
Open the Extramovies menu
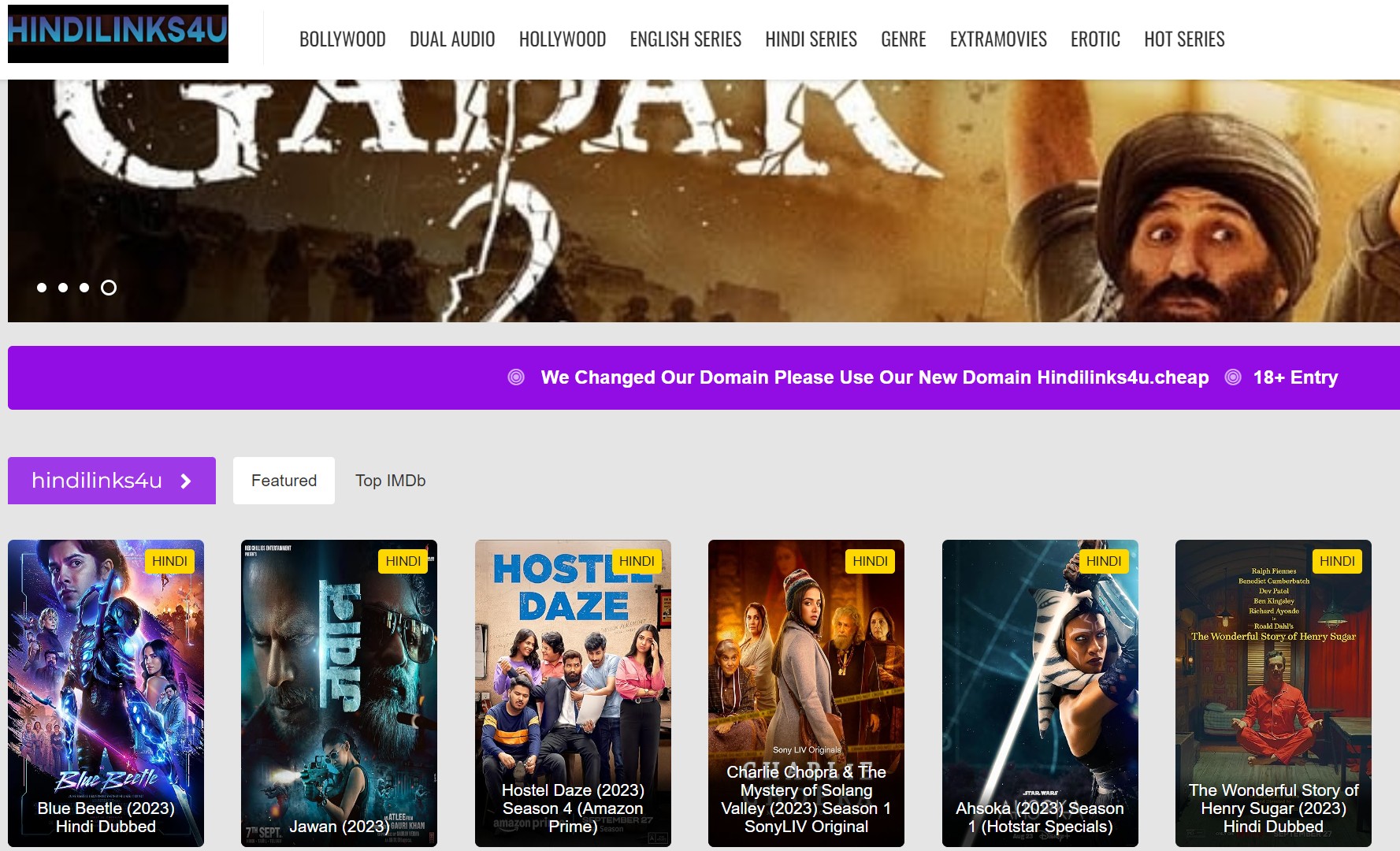coord(998,39)
